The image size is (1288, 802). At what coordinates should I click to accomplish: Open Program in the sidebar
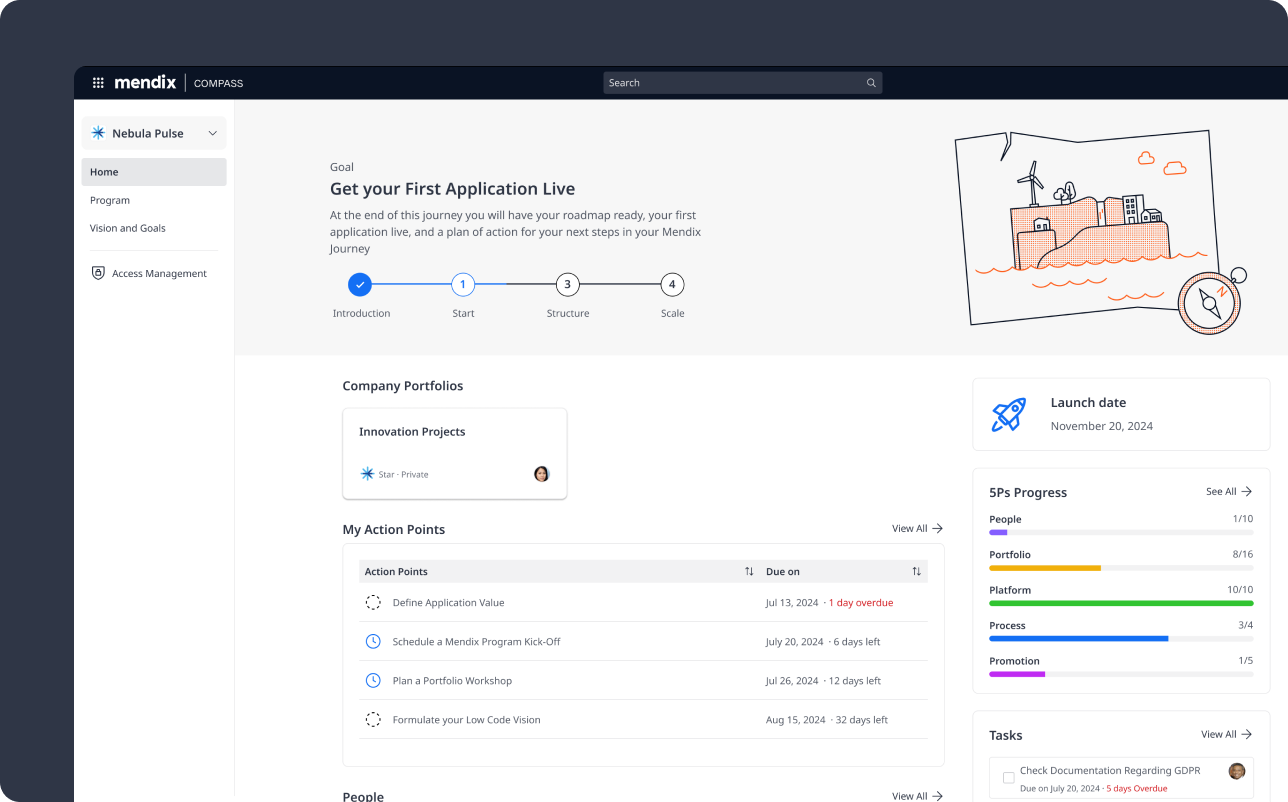(110, 200)
